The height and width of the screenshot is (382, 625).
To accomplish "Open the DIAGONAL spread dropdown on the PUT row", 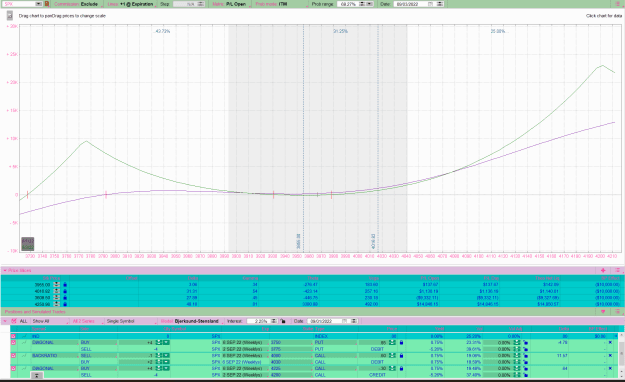I will (x=54, y=343).
